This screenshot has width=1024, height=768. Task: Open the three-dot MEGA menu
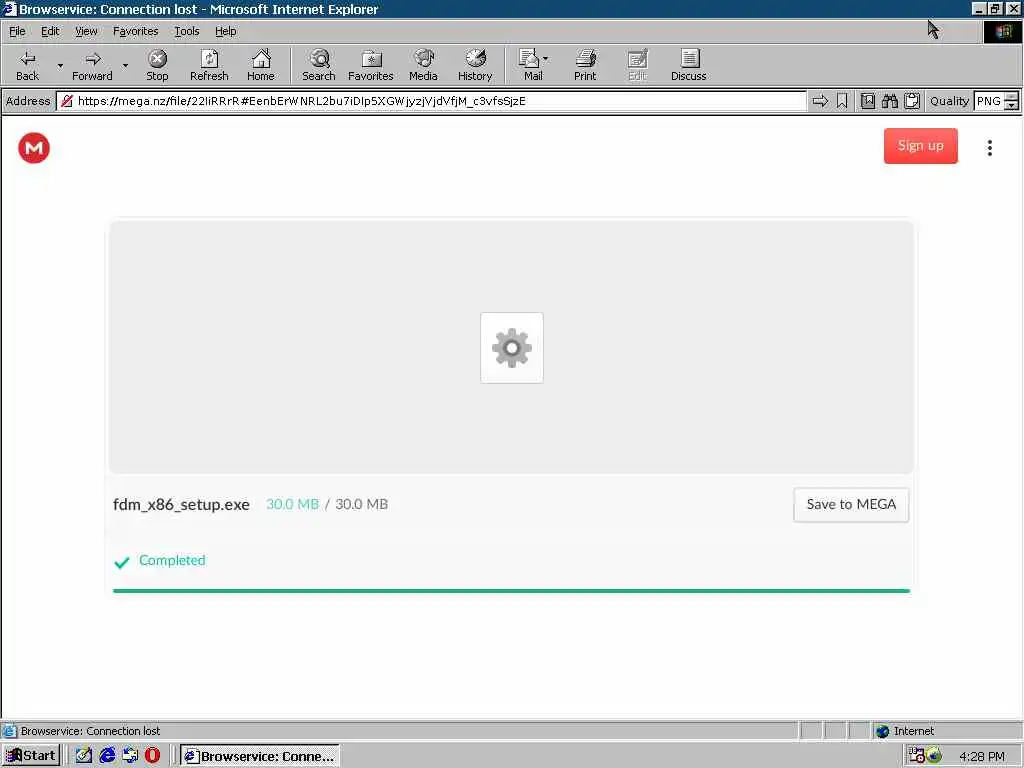click(989, 148)
